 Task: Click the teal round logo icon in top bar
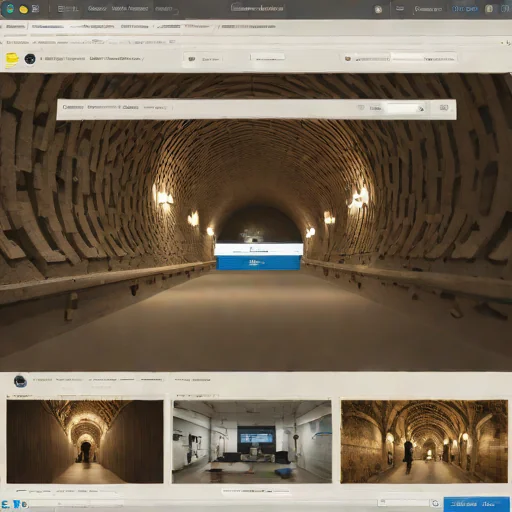9,9
